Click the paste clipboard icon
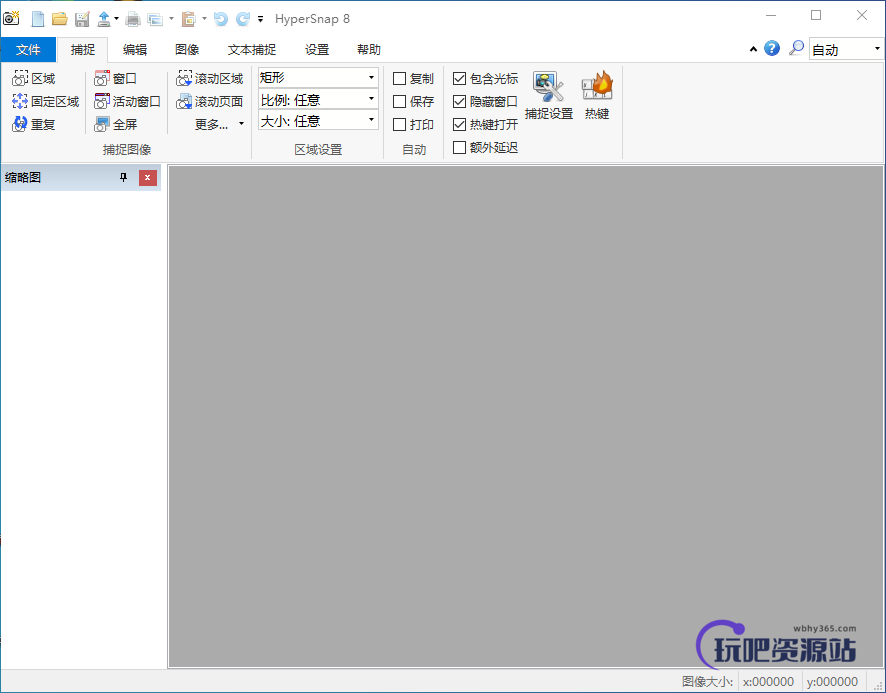Viewport: 886px width, 693px height. 188,19
